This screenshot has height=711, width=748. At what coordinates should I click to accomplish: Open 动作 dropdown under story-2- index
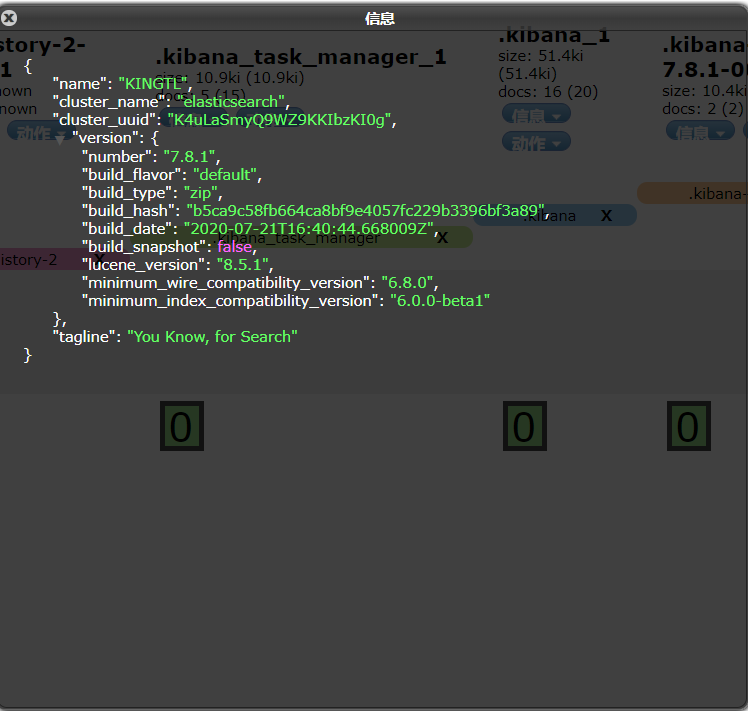(41, 132)
